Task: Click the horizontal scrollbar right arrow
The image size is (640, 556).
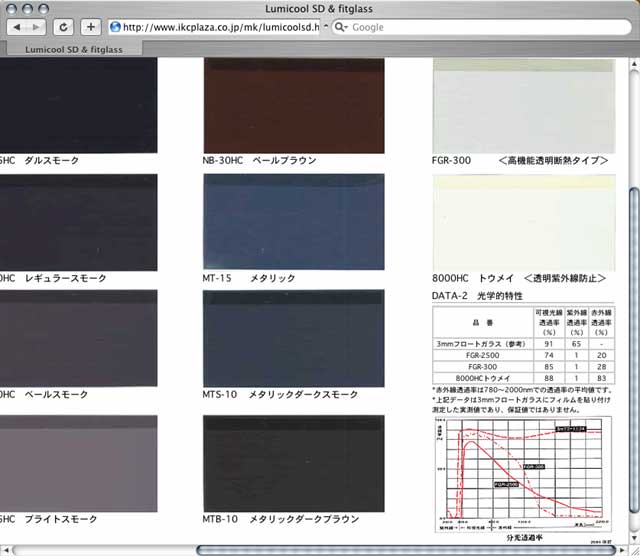Action: tap(622, 550)
